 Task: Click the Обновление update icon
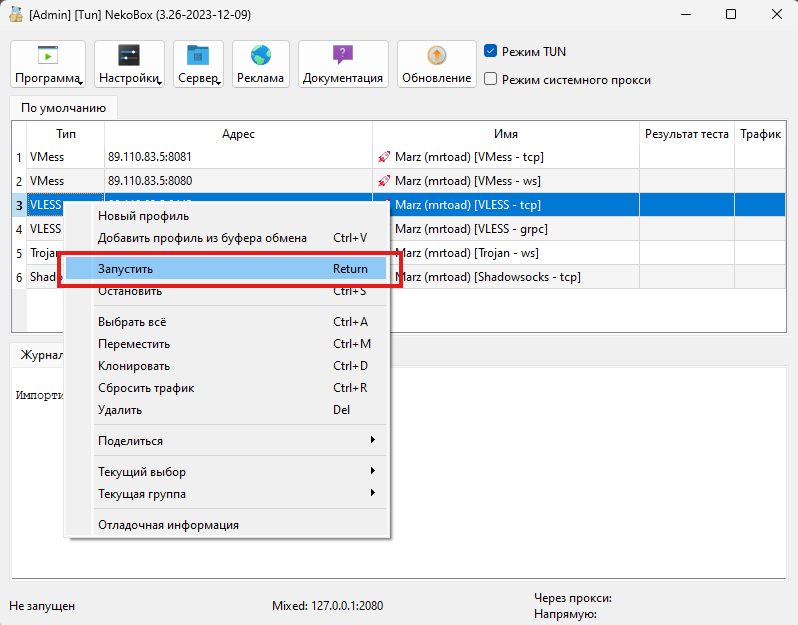436,56
